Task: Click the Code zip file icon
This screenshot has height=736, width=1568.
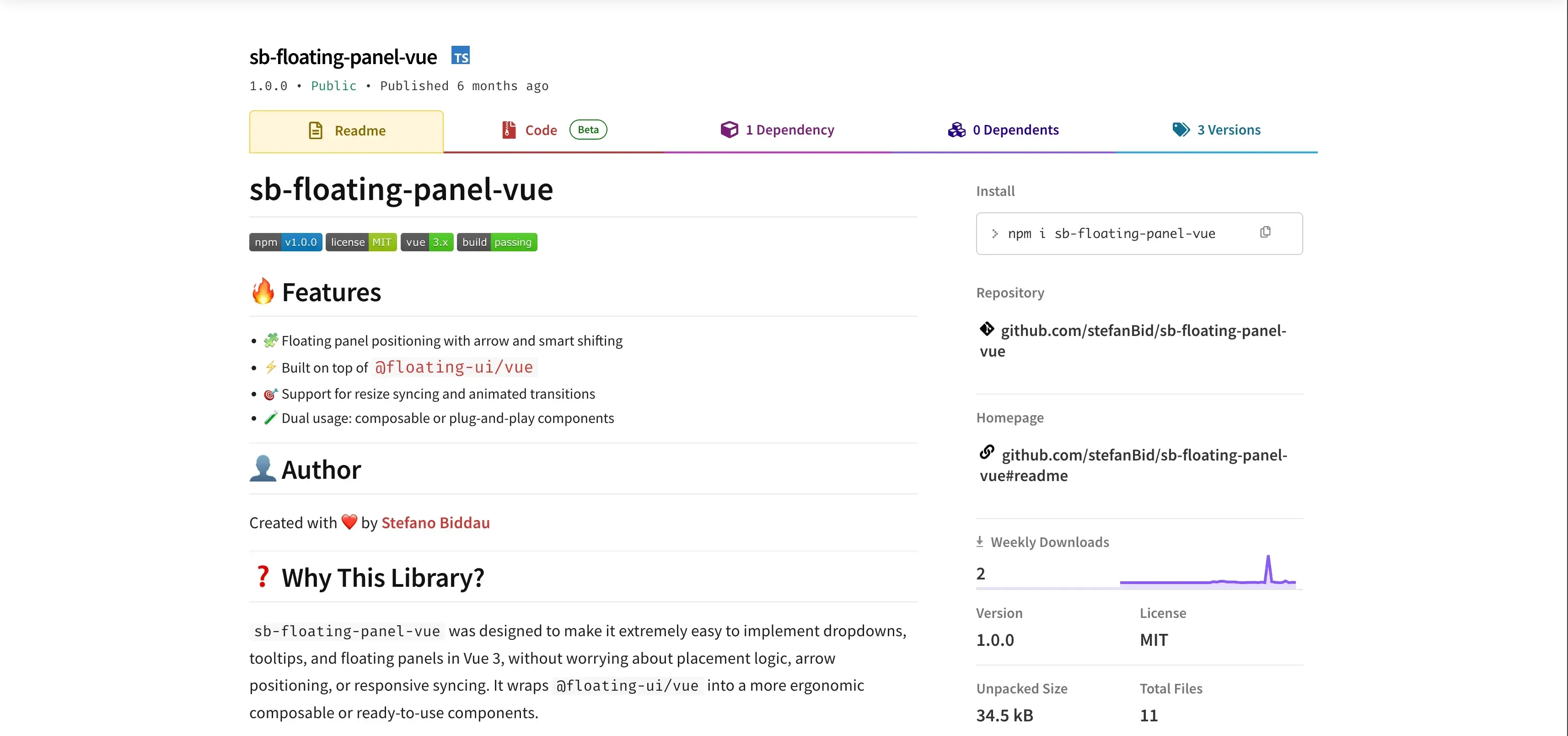Action: (509, 130)
